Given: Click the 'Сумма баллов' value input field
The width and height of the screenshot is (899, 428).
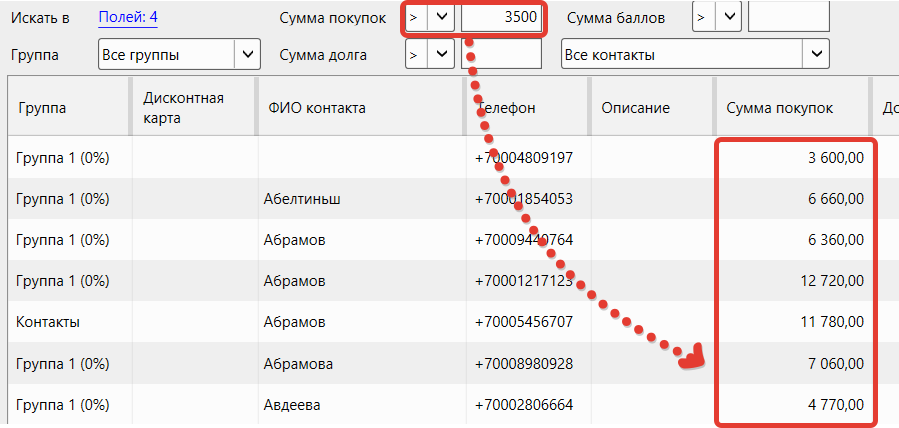Looking at the screenshot, I should (789, 17).
